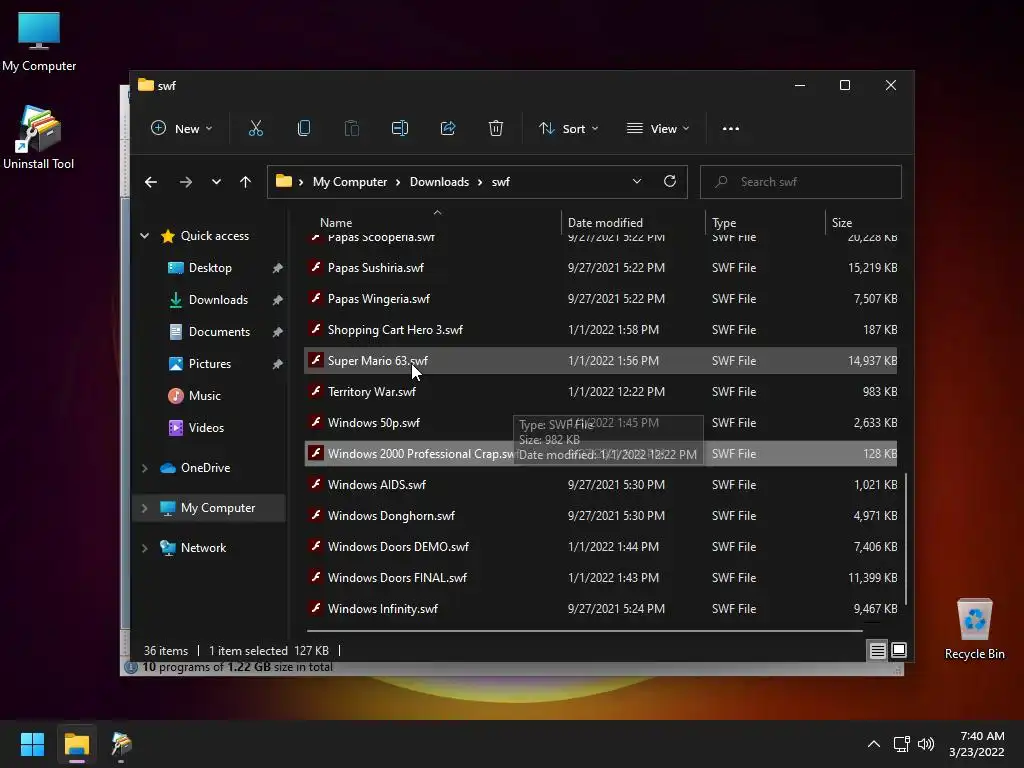The width and height of the screenshot is (1024, 768).
Task: Open the View dropdown menu
Action: pos(658,128)
